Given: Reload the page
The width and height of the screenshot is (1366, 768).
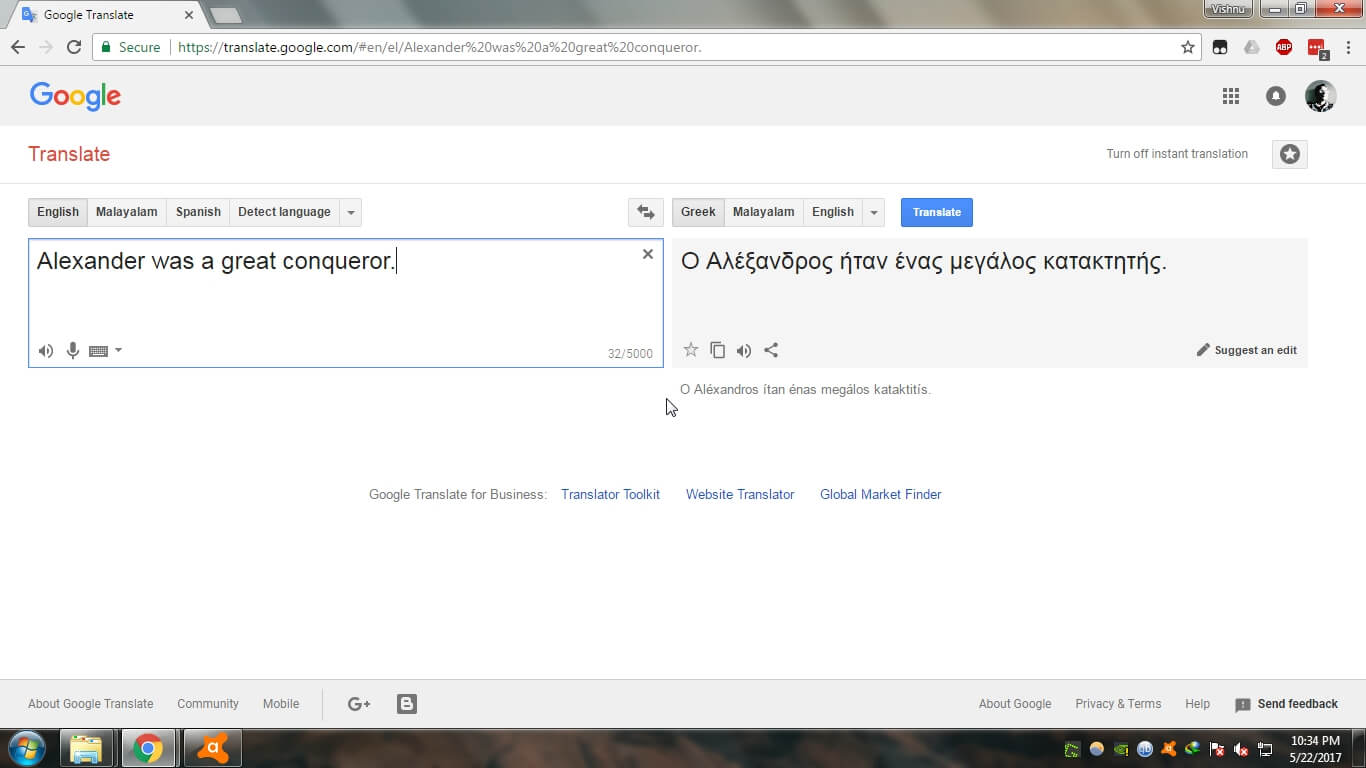Looking at the screenshot, I should point(74,47).
